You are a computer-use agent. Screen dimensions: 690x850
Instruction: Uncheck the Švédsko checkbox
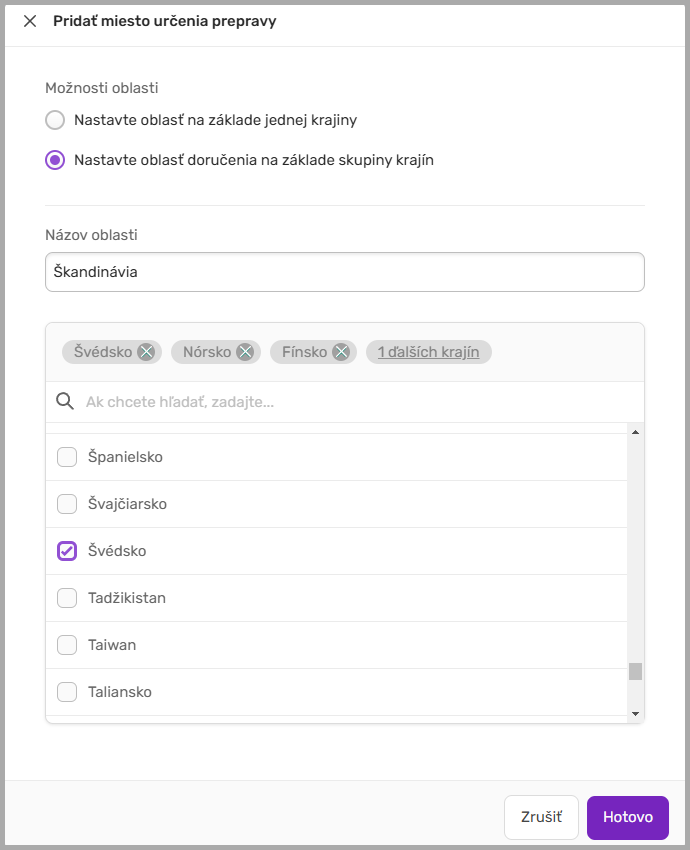67,551
